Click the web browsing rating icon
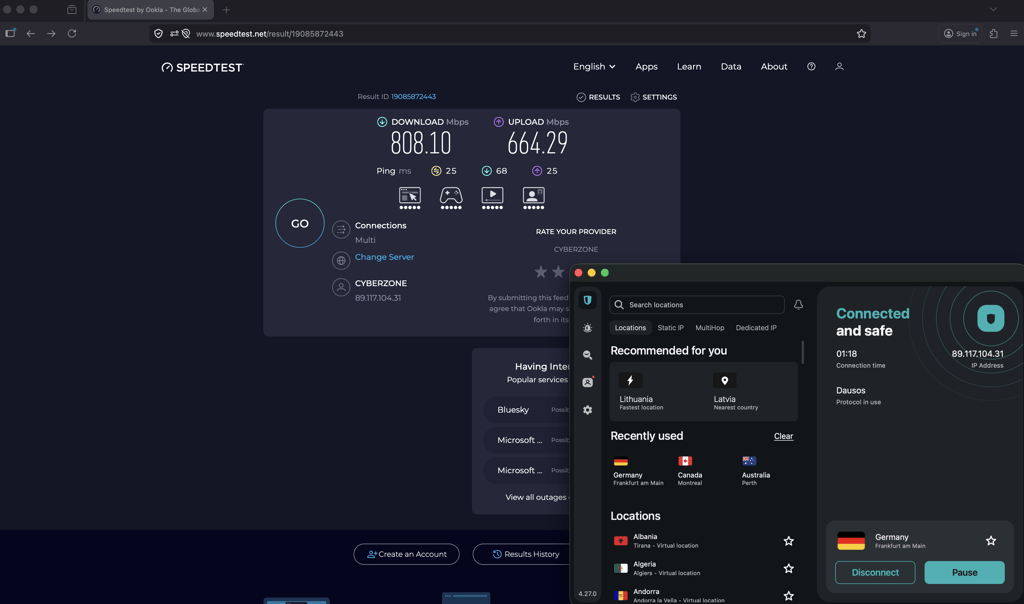This screenshot has width=1024, height=604. (x=409, y=198)
